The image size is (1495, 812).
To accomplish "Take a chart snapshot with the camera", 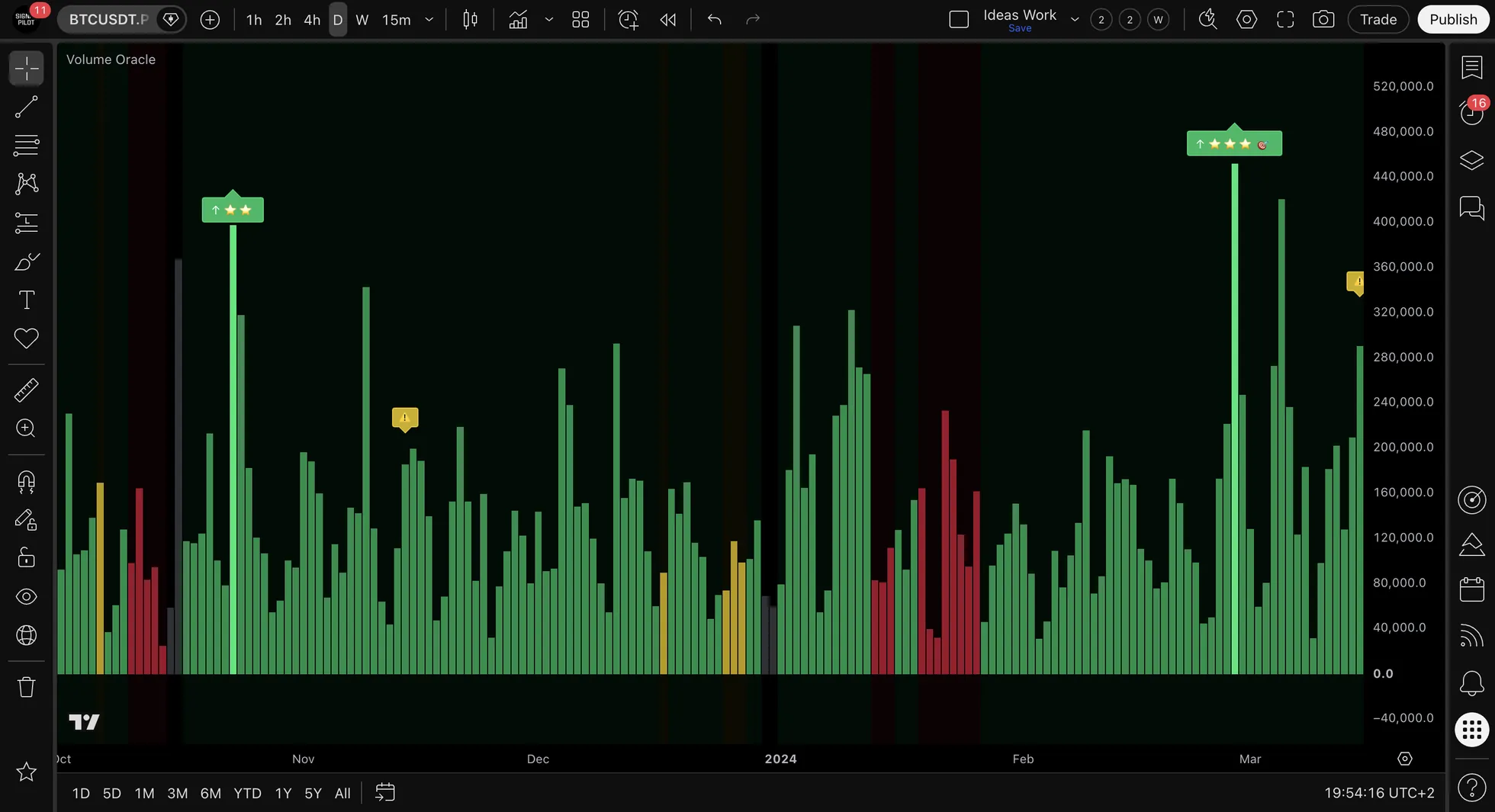I will pos(1323,20).
